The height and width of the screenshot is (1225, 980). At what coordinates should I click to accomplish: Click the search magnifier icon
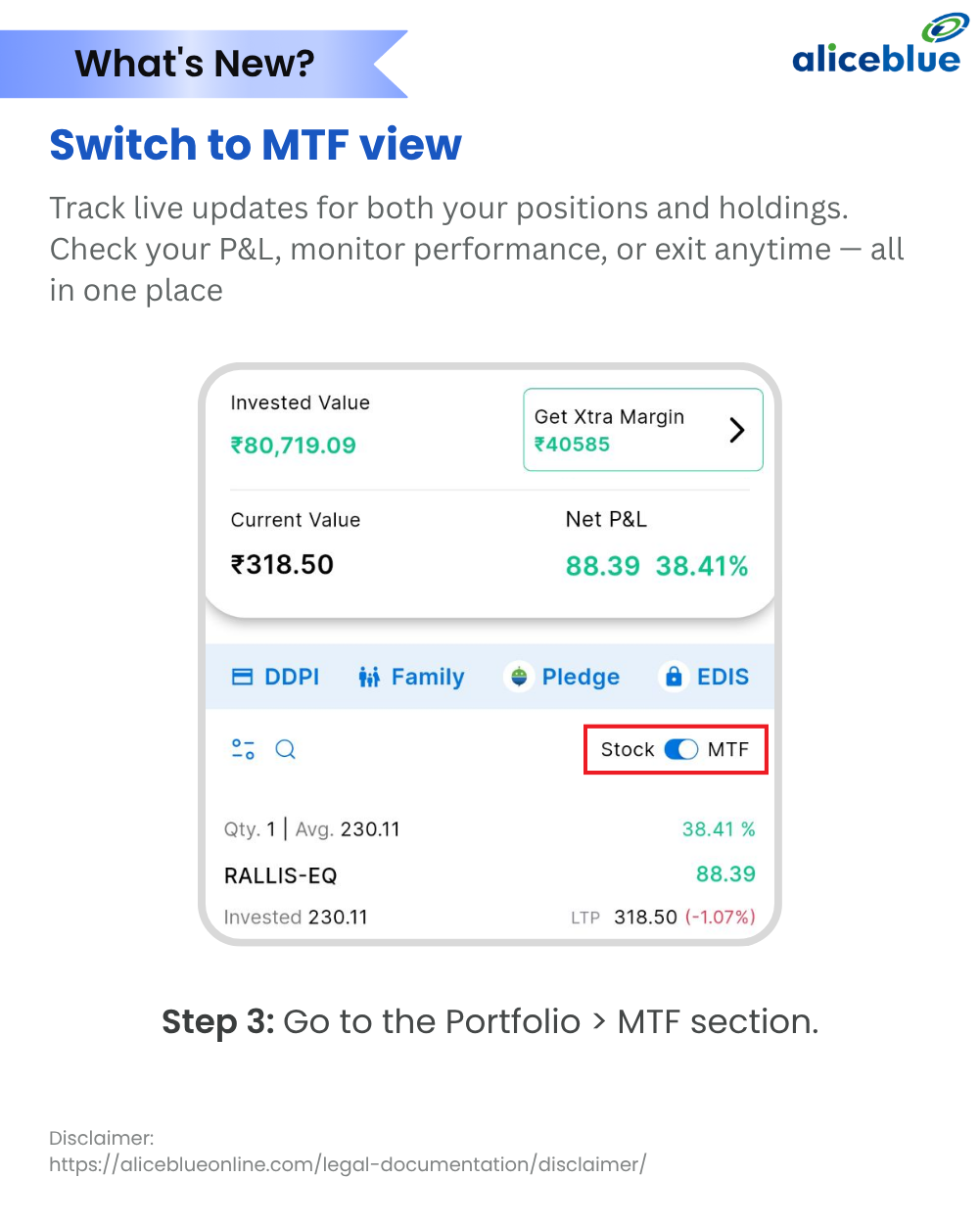286,749
